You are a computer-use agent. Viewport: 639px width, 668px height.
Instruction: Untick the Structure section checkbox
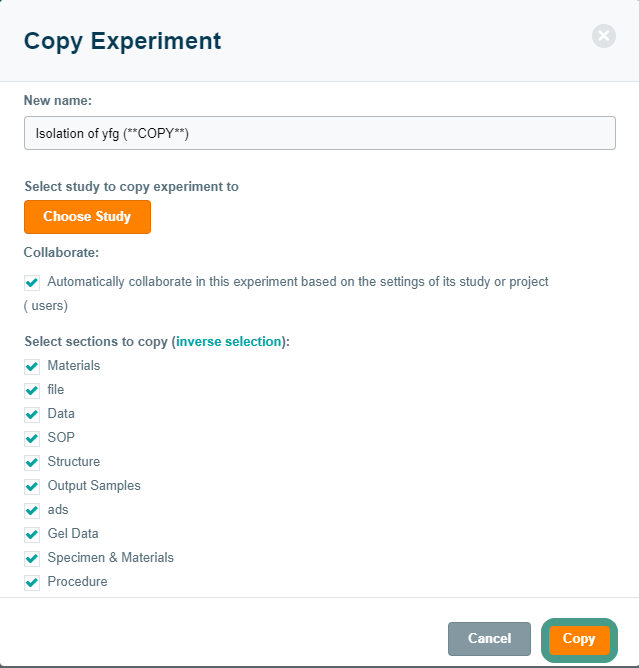coord(32,462)
